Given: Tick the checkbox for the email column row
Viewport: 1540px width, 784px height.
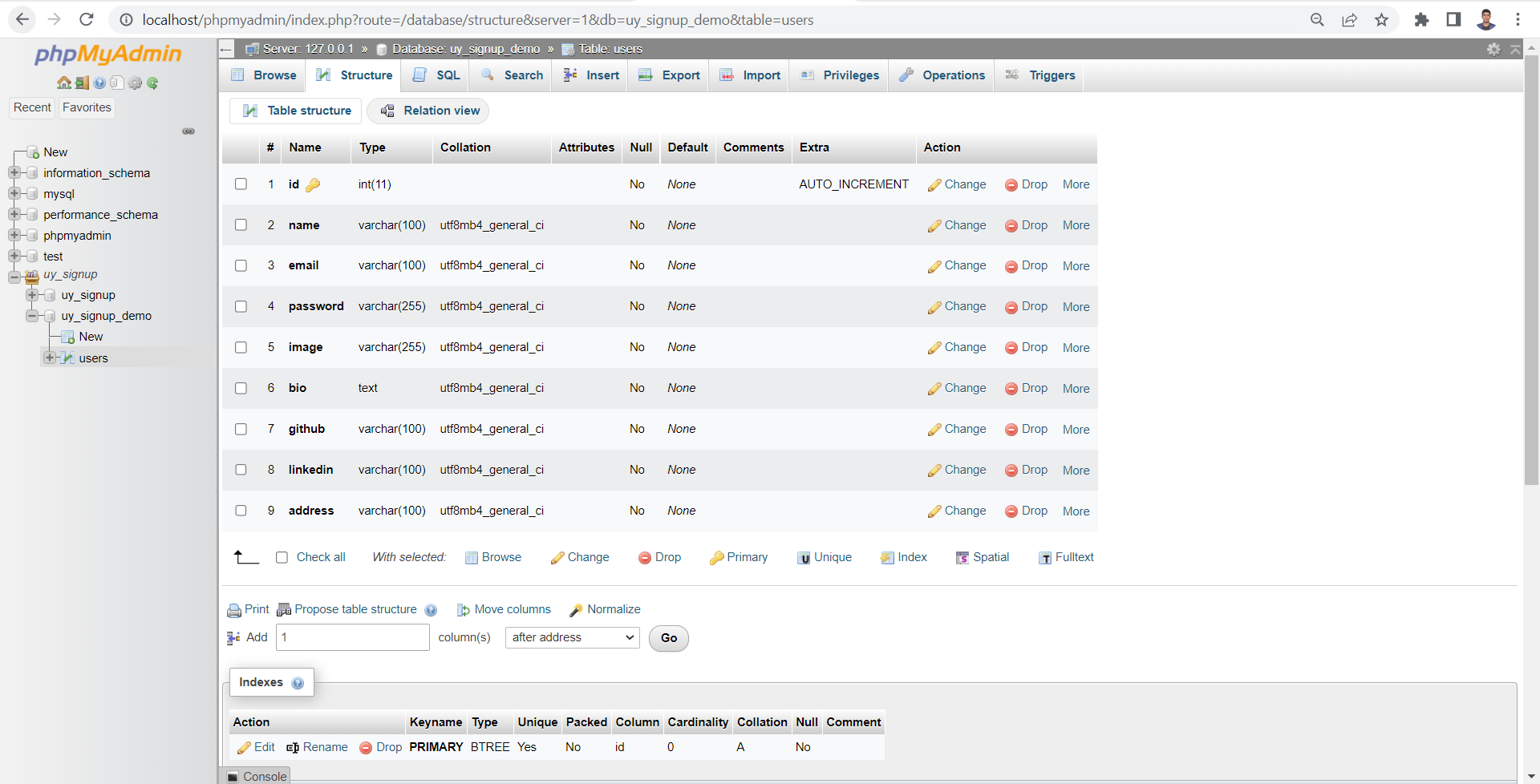Looking at the screenshot, I should (241, 265).
